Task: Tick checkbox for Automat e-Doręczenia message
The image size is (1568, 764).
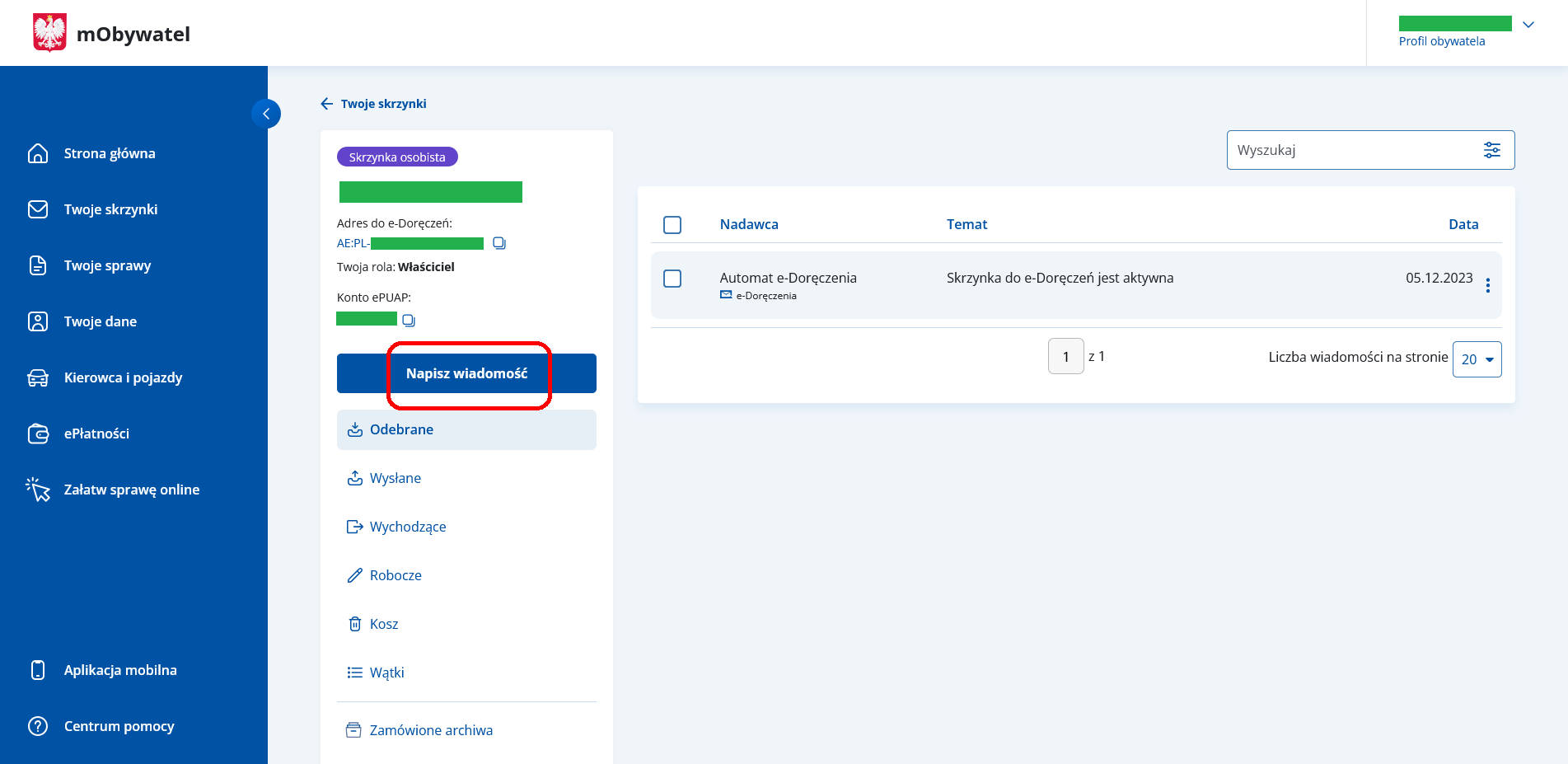Action: 672,279
